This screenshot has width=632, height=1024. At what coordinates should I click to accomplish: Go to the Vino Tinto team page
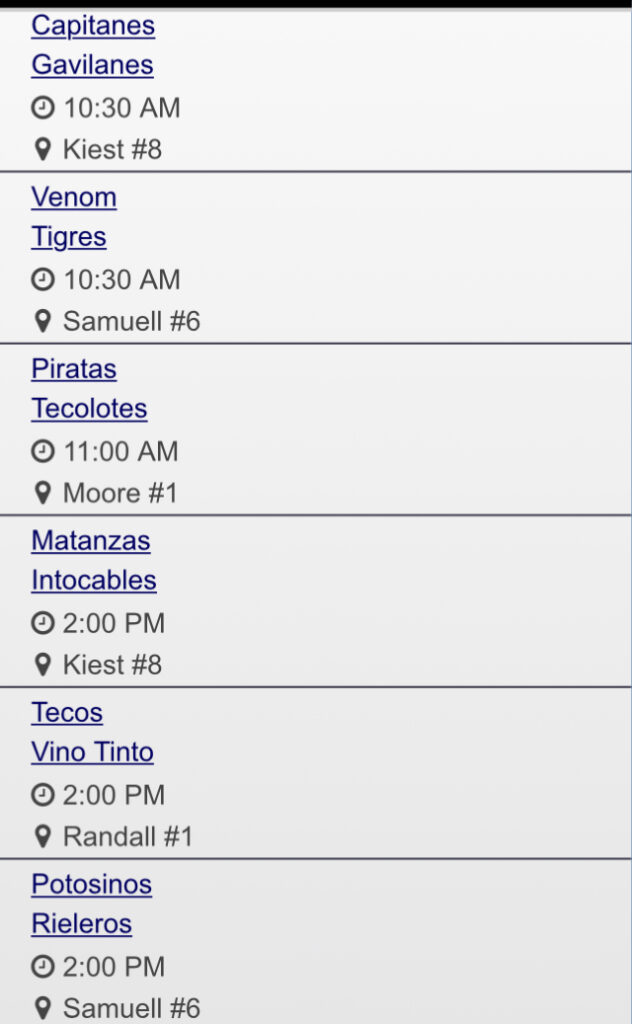(92, 753)
